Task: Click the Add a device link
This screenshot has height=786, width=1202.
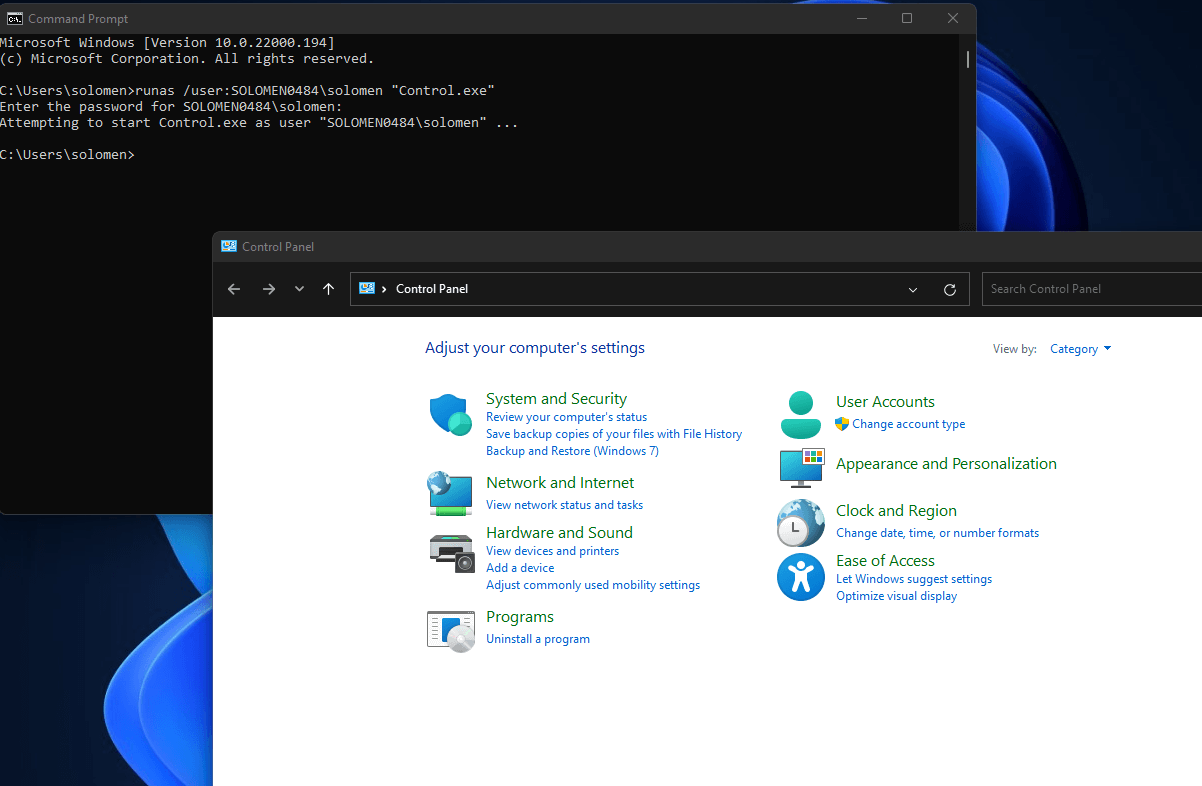Action: pyautogui.click(x=520, y=568)
